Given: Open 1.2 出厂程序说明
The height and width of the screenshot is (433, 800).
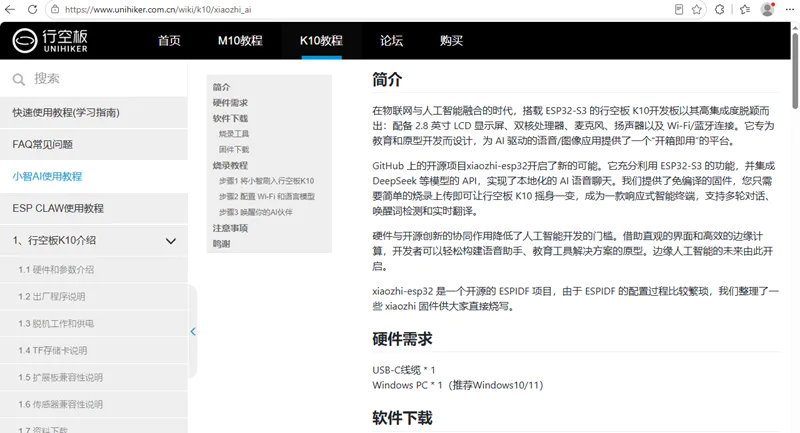Looking at the screenshot, I should pos(94,296).
